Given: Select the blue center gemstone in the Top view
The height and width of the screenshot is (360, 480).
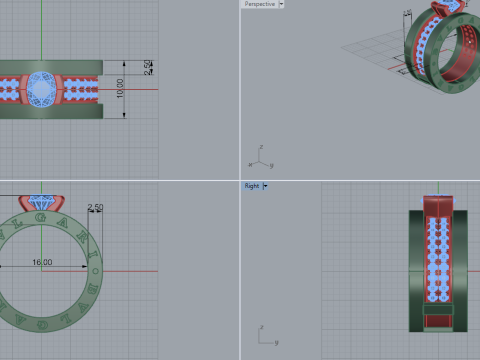Looking at the screenshot, I should tap(41, 89).
